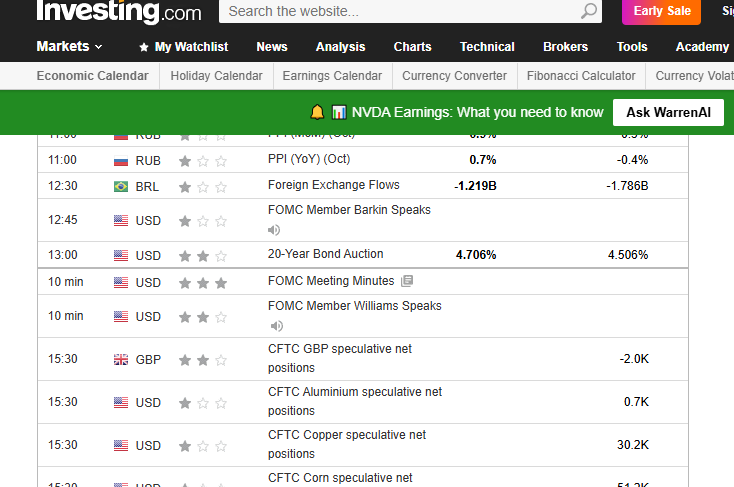Click the search magnifier icon
The height and width of the screenshot is (487, 734).
coord(589,11)
